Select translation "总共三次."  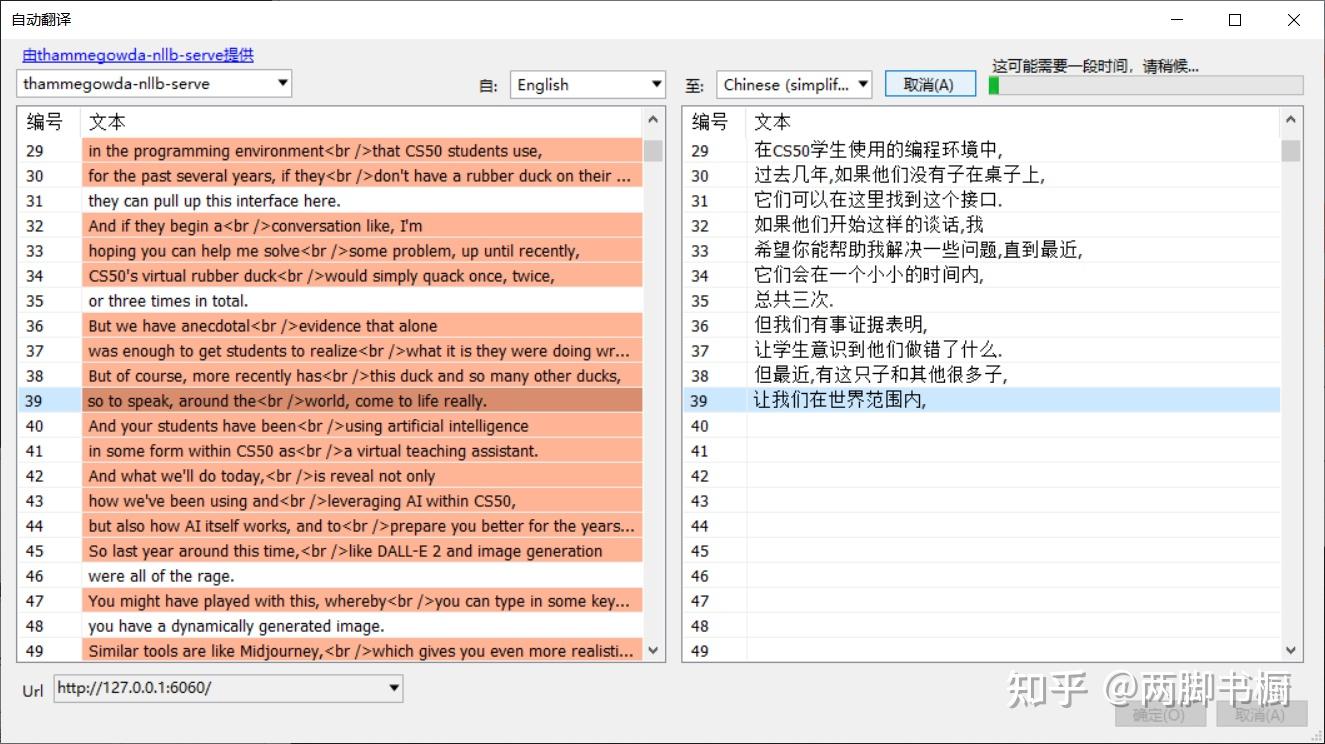point(982,301)
